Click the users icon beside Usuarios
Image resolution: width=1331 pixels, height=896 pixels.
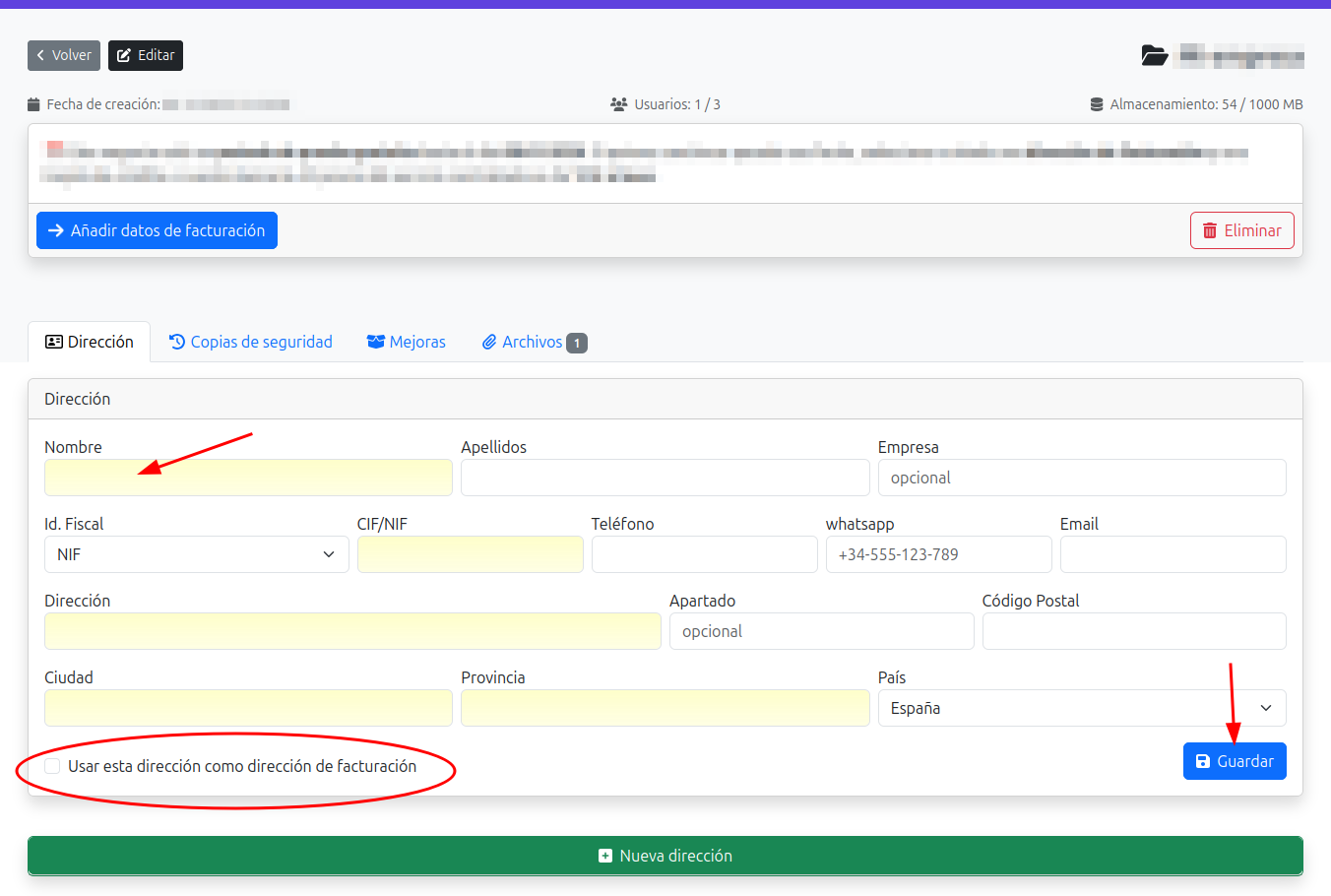[618, 104]
